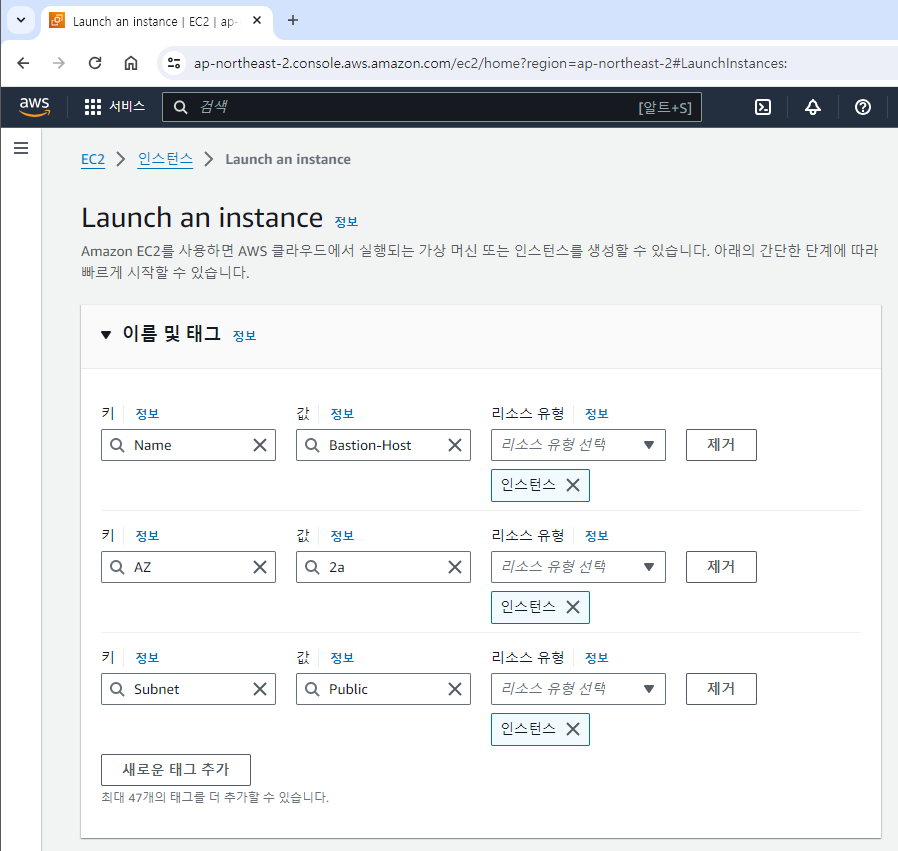Open 정보 link next to 이름 및 태그
Viewport: 898px width, 851px height.
pos(245,336)
